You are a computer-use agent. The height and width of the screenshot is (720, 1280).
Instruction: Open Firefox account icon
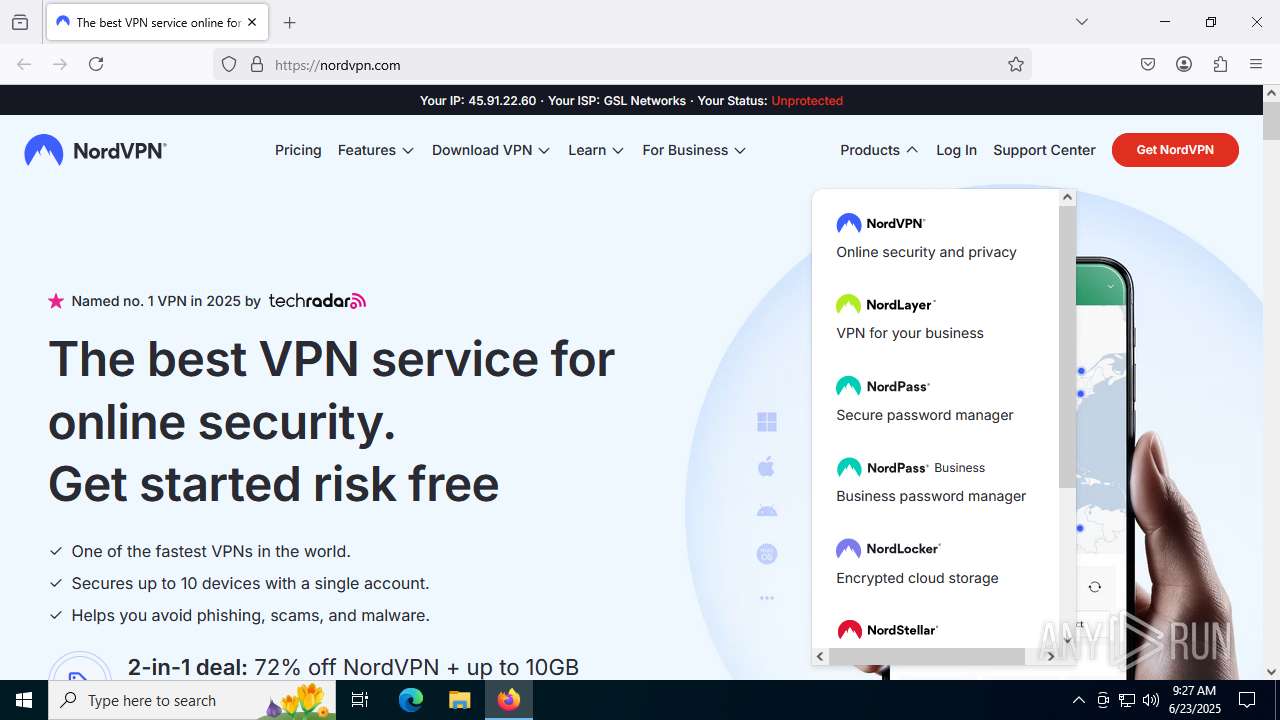pos(1184,64)
